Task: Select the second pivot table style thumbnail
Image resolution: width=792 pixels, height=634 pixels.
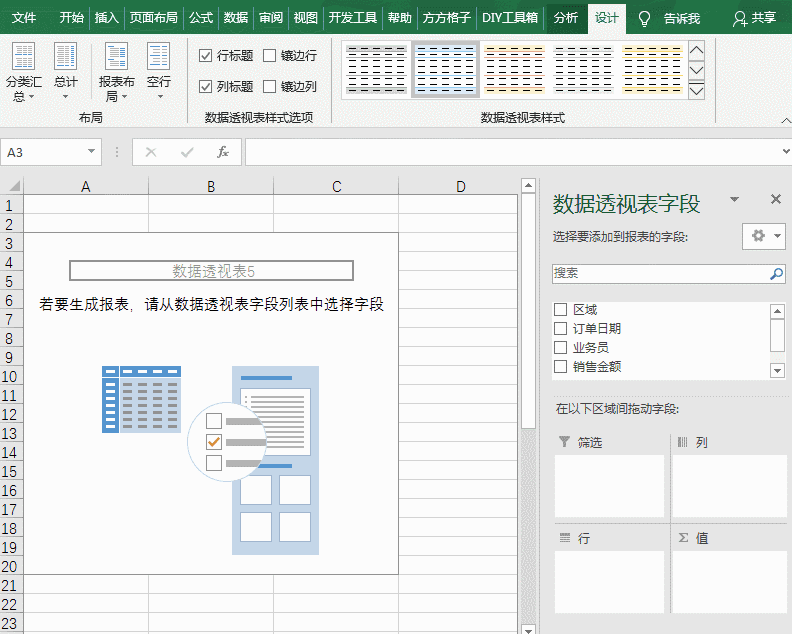Action: tap(445, 69)
